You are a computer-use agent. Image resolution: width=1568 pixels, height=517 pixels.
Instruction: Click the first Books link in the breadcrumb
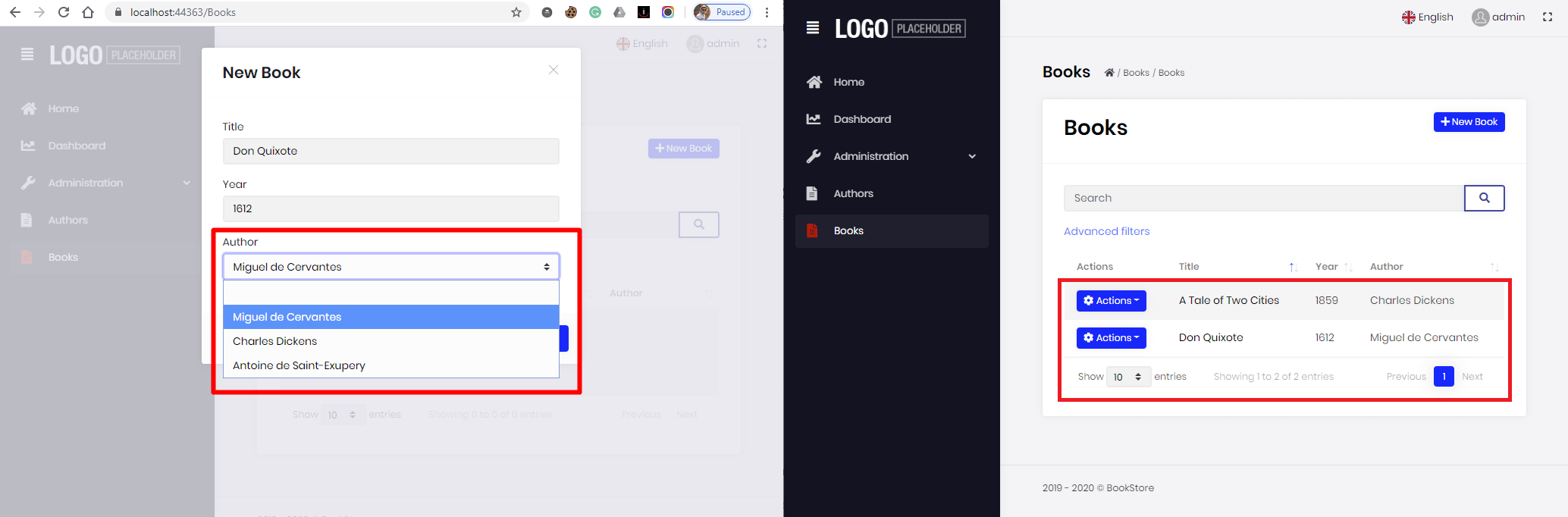(1136, 73)
